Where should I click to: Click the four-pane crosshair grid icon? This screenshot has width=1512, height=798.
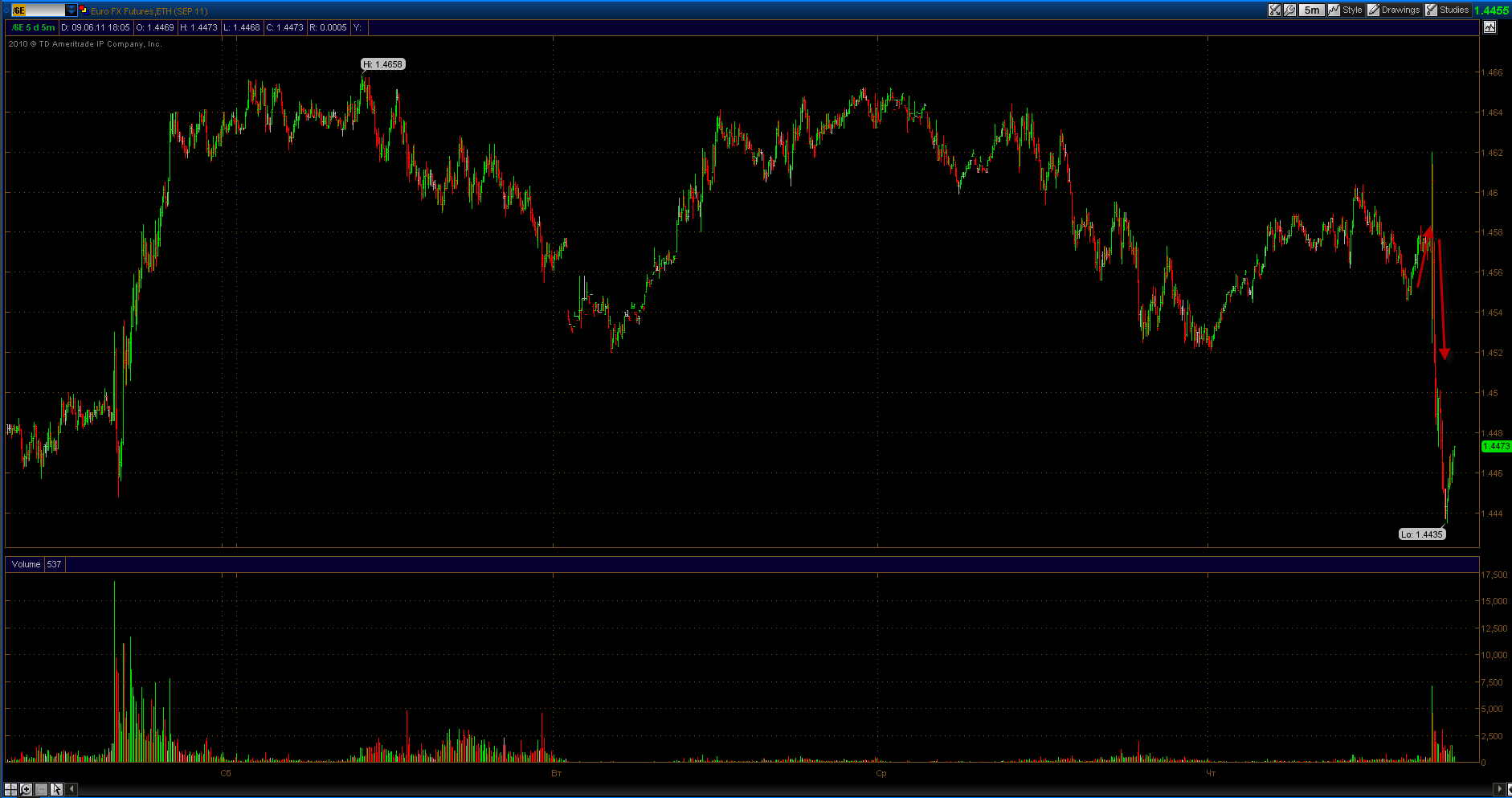(10, 789)
